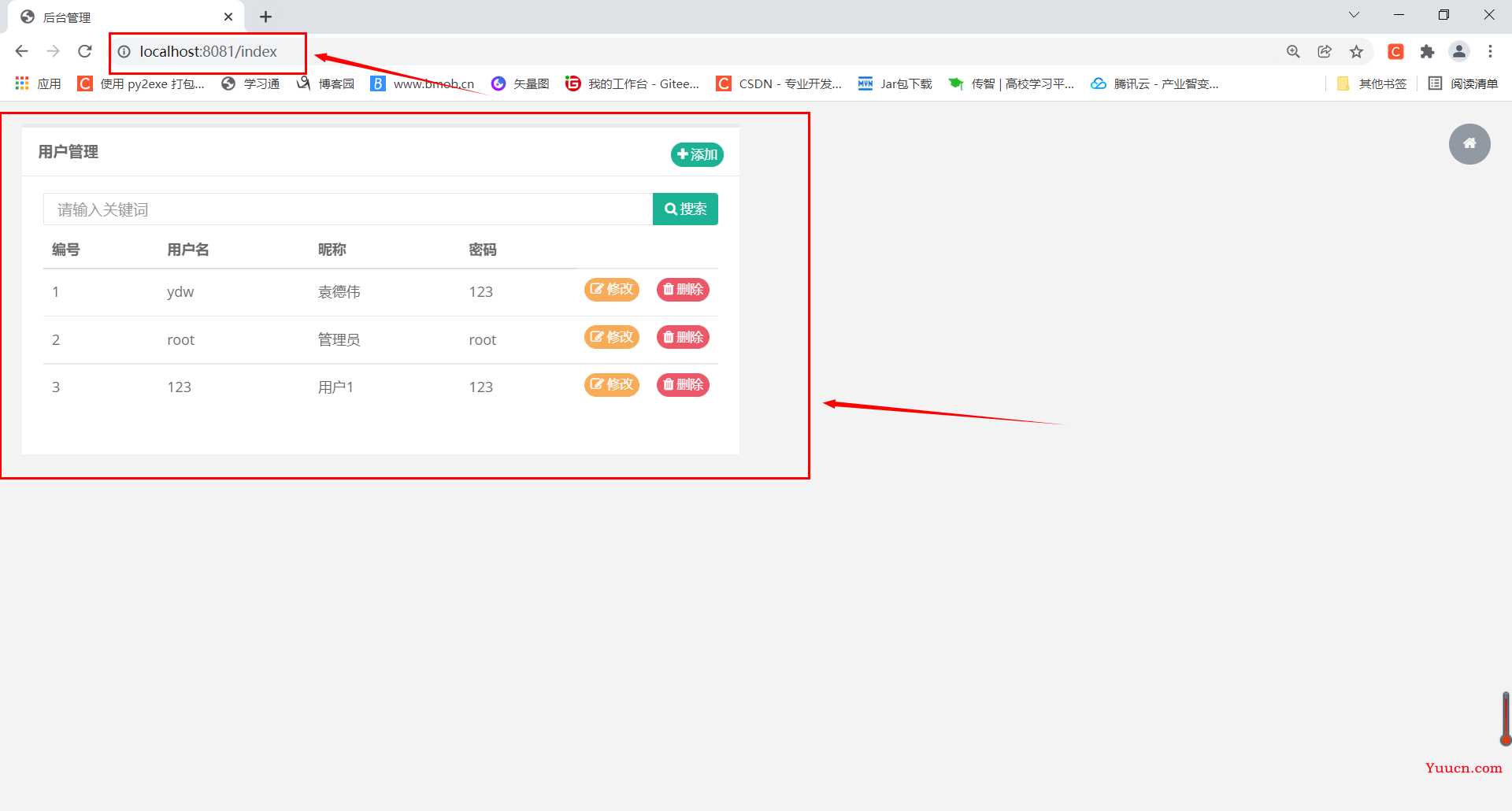
Task: Click the 编号 column header
Action: [66, 250]
